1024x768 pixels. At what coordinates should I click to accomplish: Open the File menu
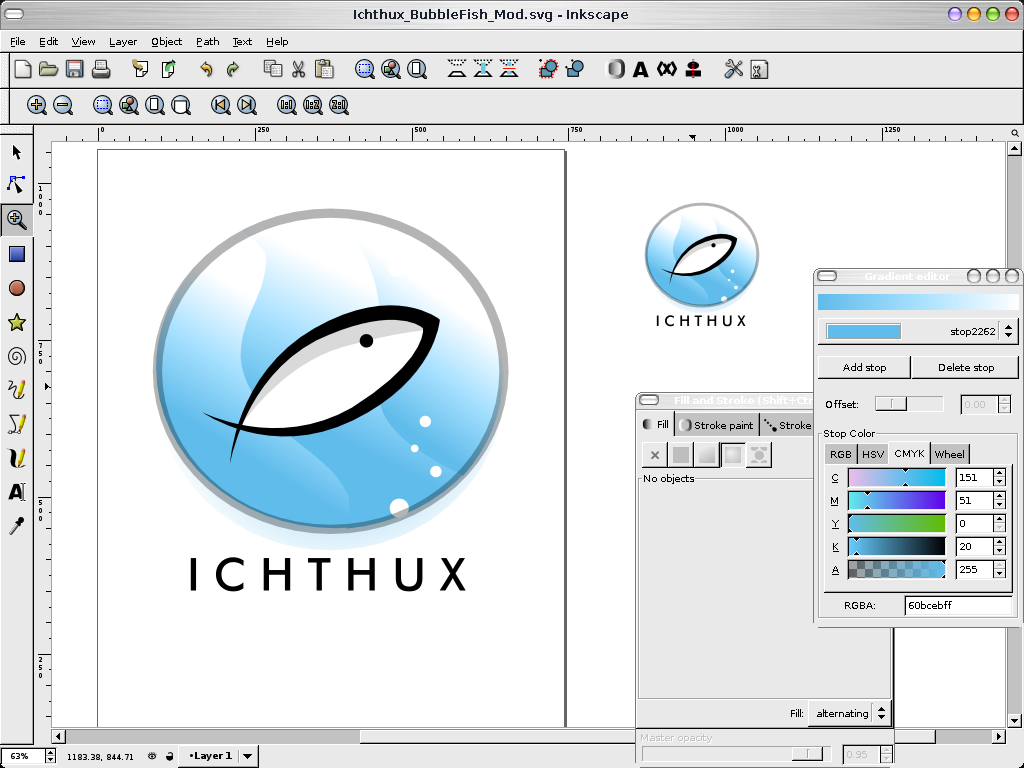pyautogui.click(x=18, y=41)
